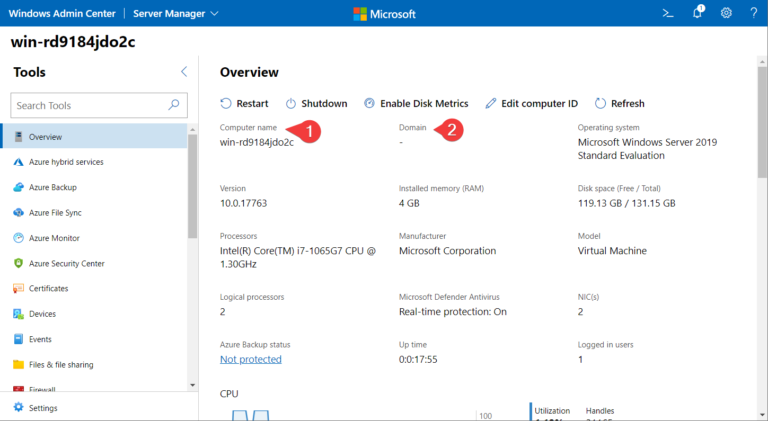Viewport: 768px width, 421px height.
Task: Open the Not protected link
Action: [x=251, y=359]
